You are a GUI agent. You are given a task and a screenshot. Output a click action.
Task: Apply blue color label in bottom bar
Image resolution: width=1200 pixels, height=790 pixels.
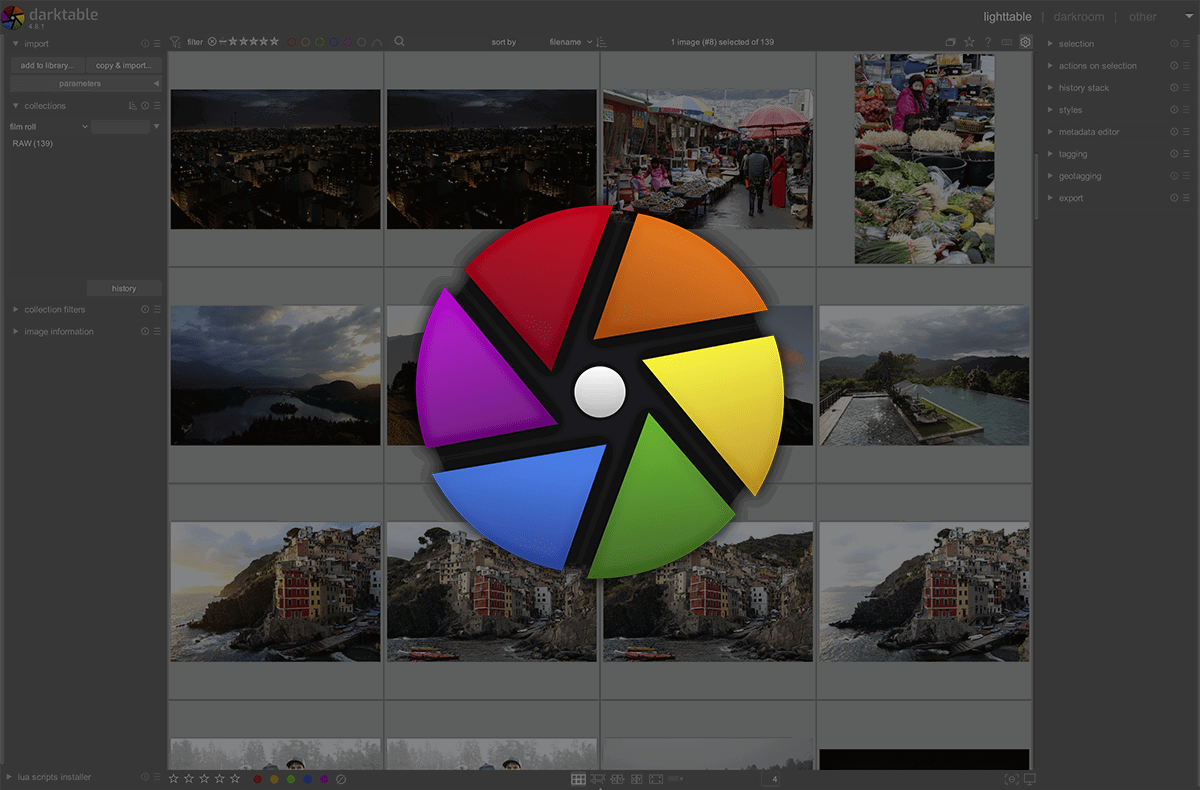307,779
